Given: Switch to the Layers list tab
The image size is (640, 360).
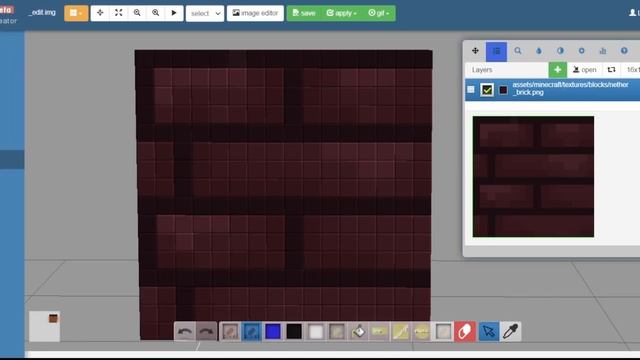Looking at the screenshot, I should tap(496, 51).
